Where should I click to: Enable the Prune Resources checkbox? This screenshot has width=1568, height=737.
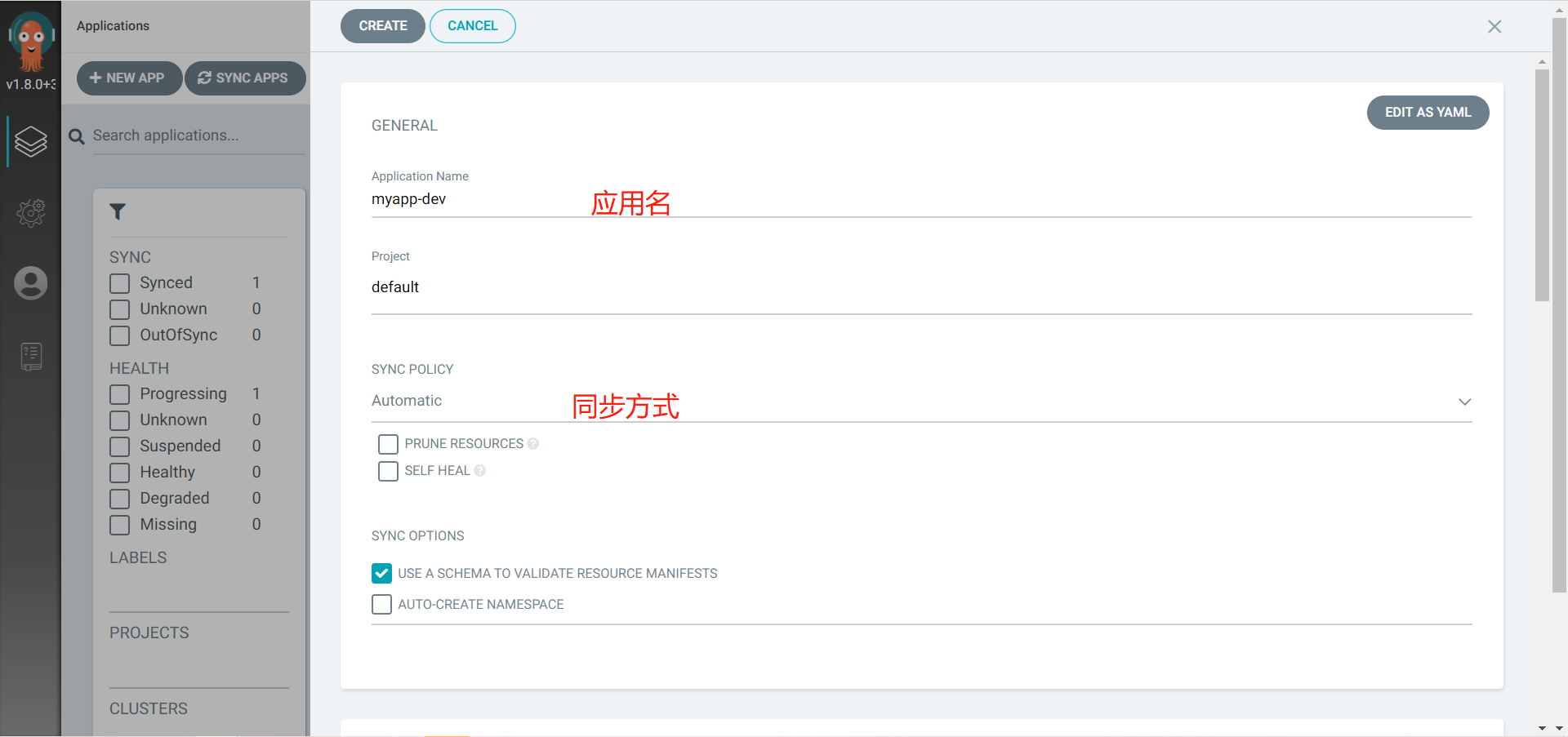[x=388, y=444]
